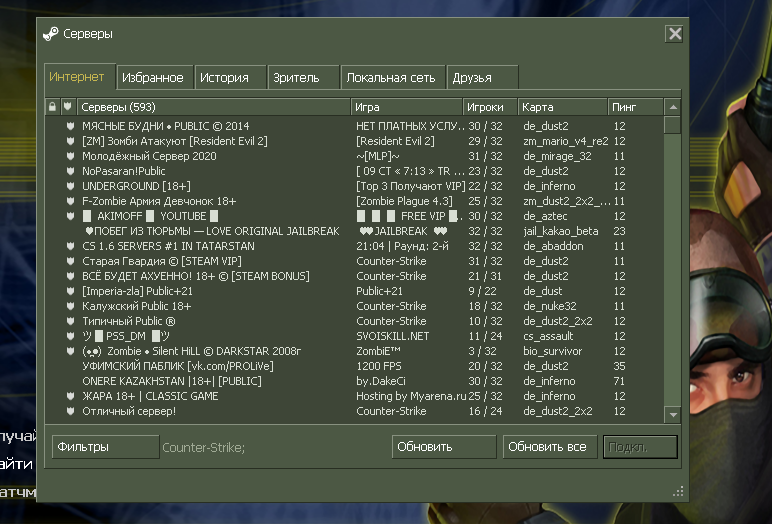Screen dimensions: 772x524
Task: Click the shield icon beside NoPasaran!Public
Action: click(x=70, y=171)
